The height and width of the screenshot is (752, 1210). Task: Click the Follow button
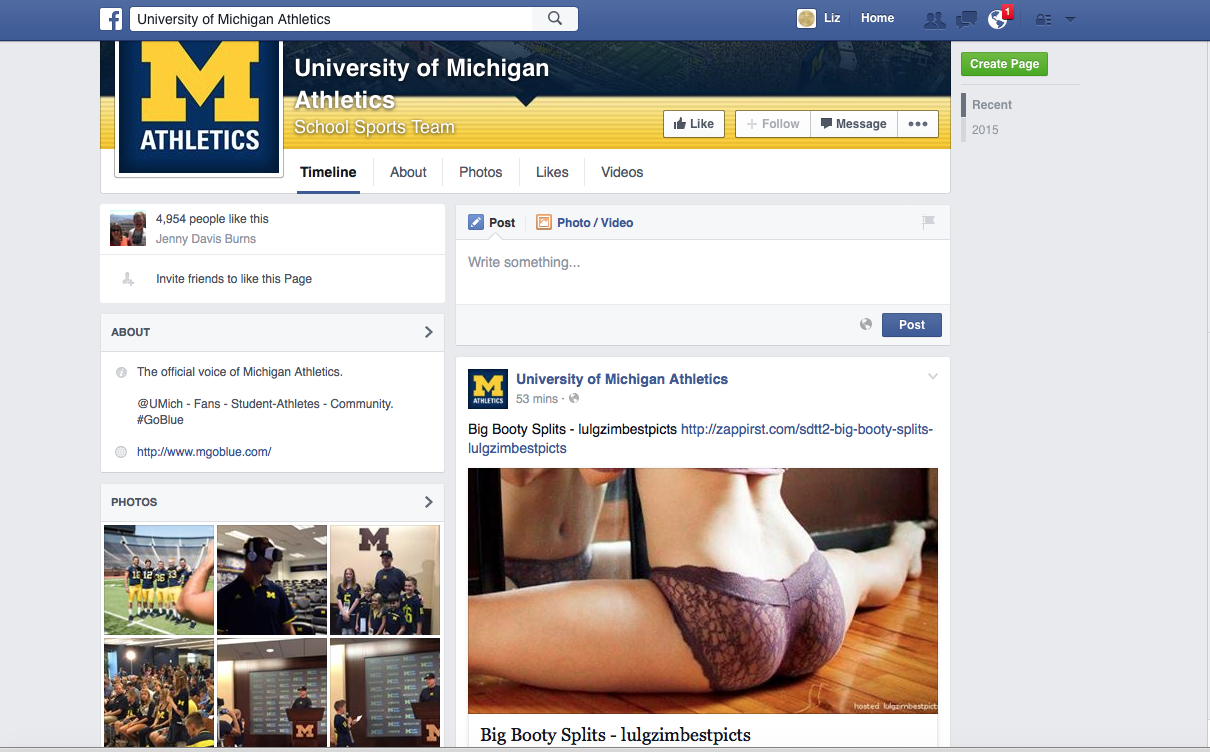[773, 124]
